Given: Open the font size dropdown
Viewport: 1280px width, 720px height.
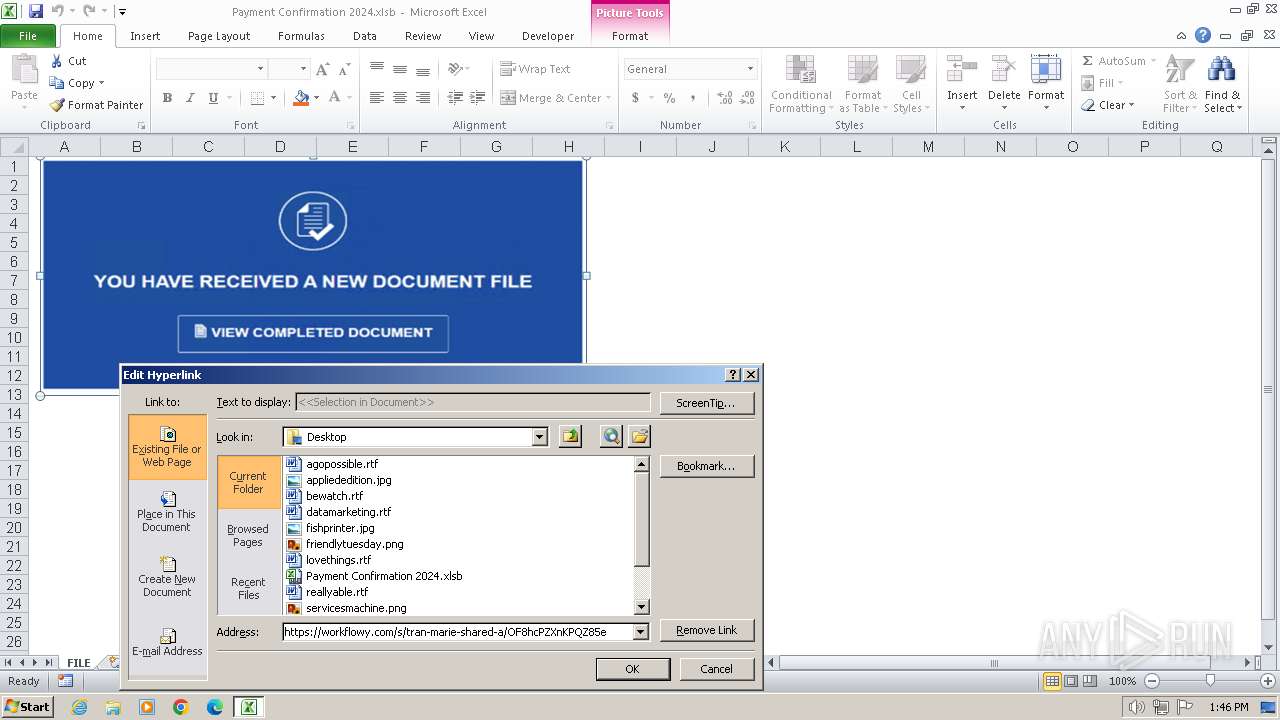Looking at the screenshot, I should tap(302, 69).
